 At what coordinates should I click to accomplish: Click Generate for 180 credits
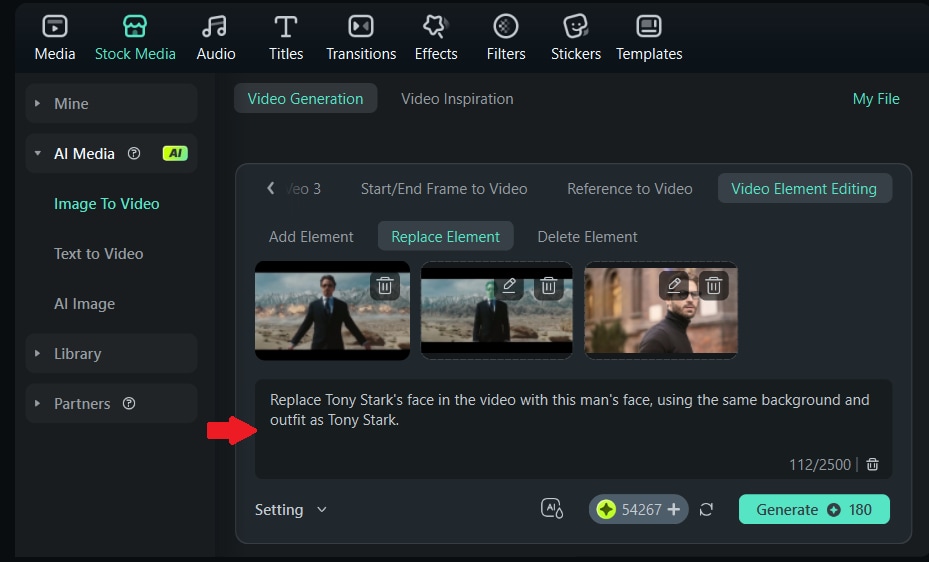[x=814, y=509]
